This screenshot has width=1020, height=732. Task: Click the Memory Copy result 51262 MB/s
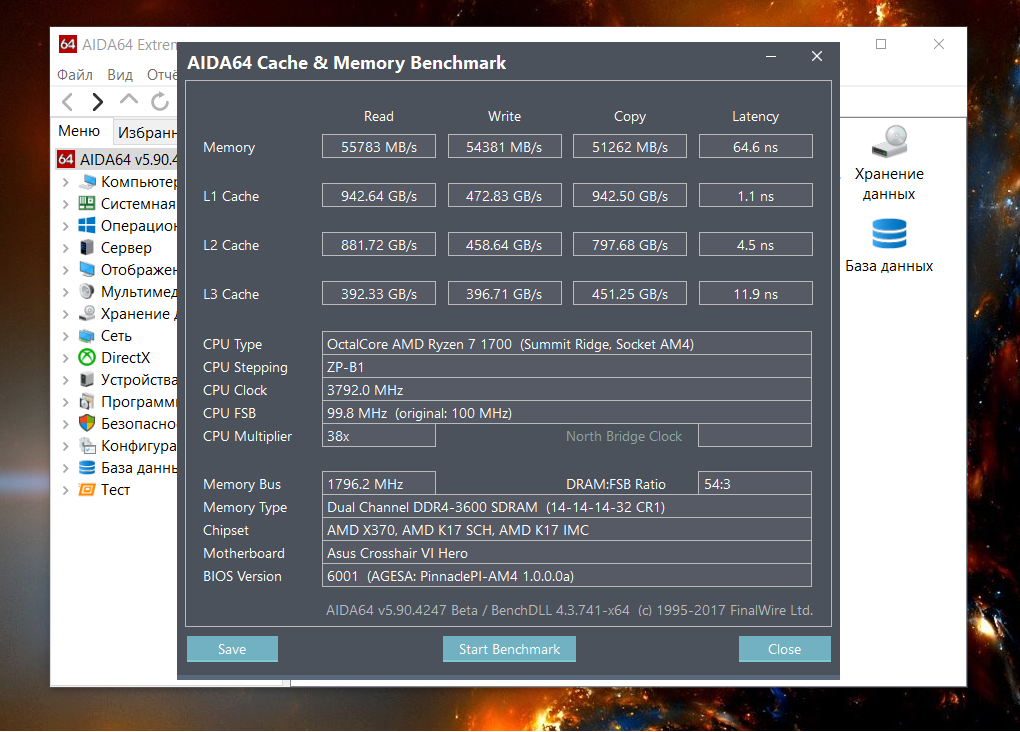(x=630, y=146)
